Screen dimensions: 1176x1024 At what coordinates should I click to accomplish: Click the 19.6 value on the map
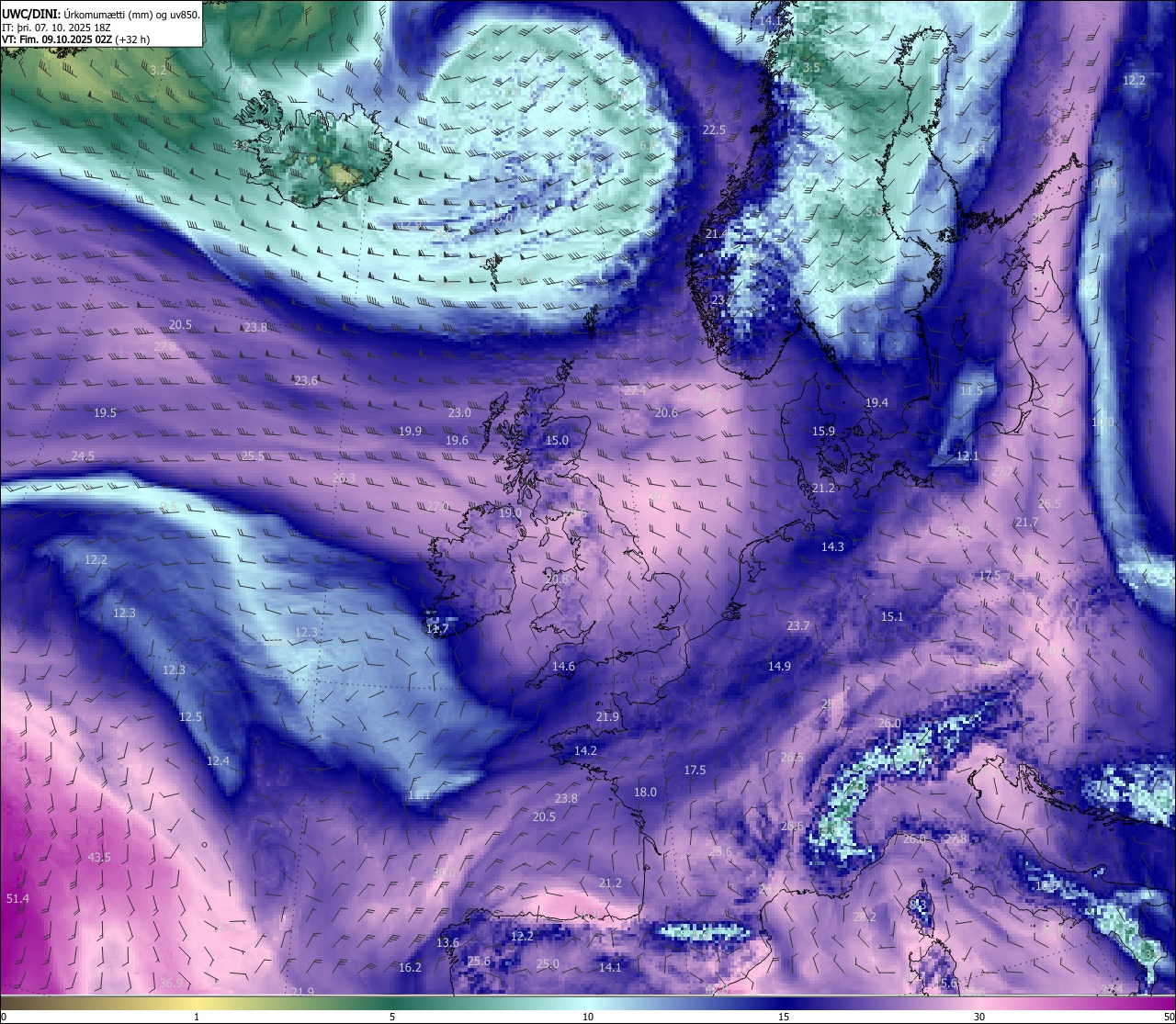pyautogui.click(x=457, y=441)
